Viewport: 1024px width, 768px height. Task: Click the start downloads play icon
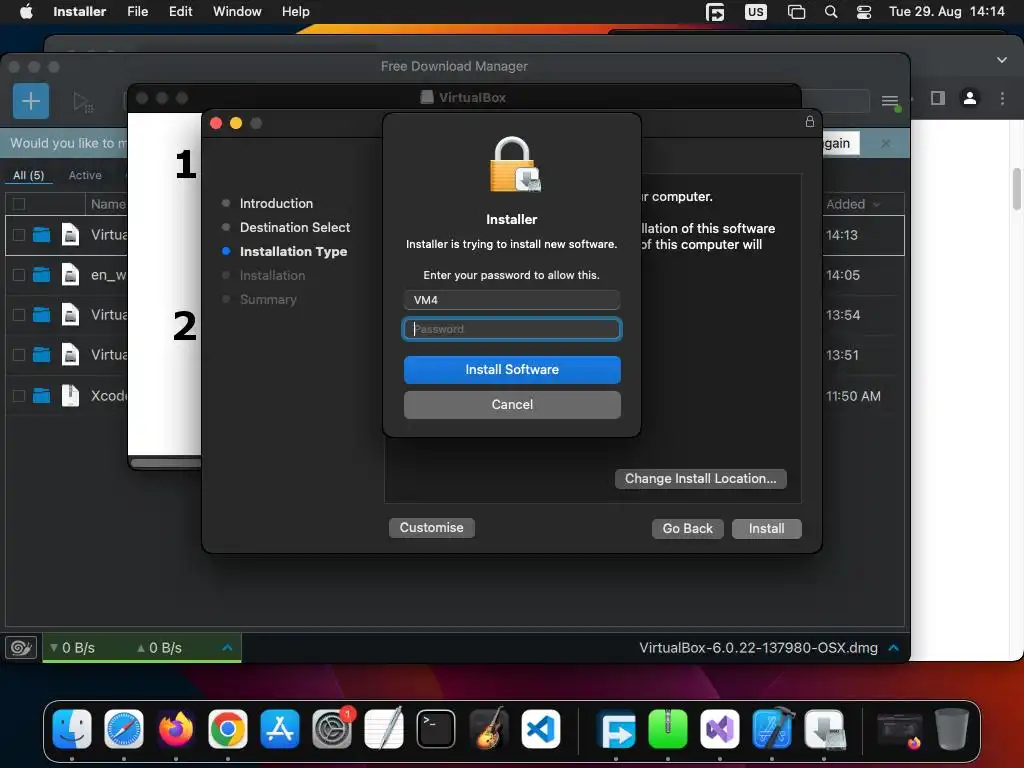[82, 102]
